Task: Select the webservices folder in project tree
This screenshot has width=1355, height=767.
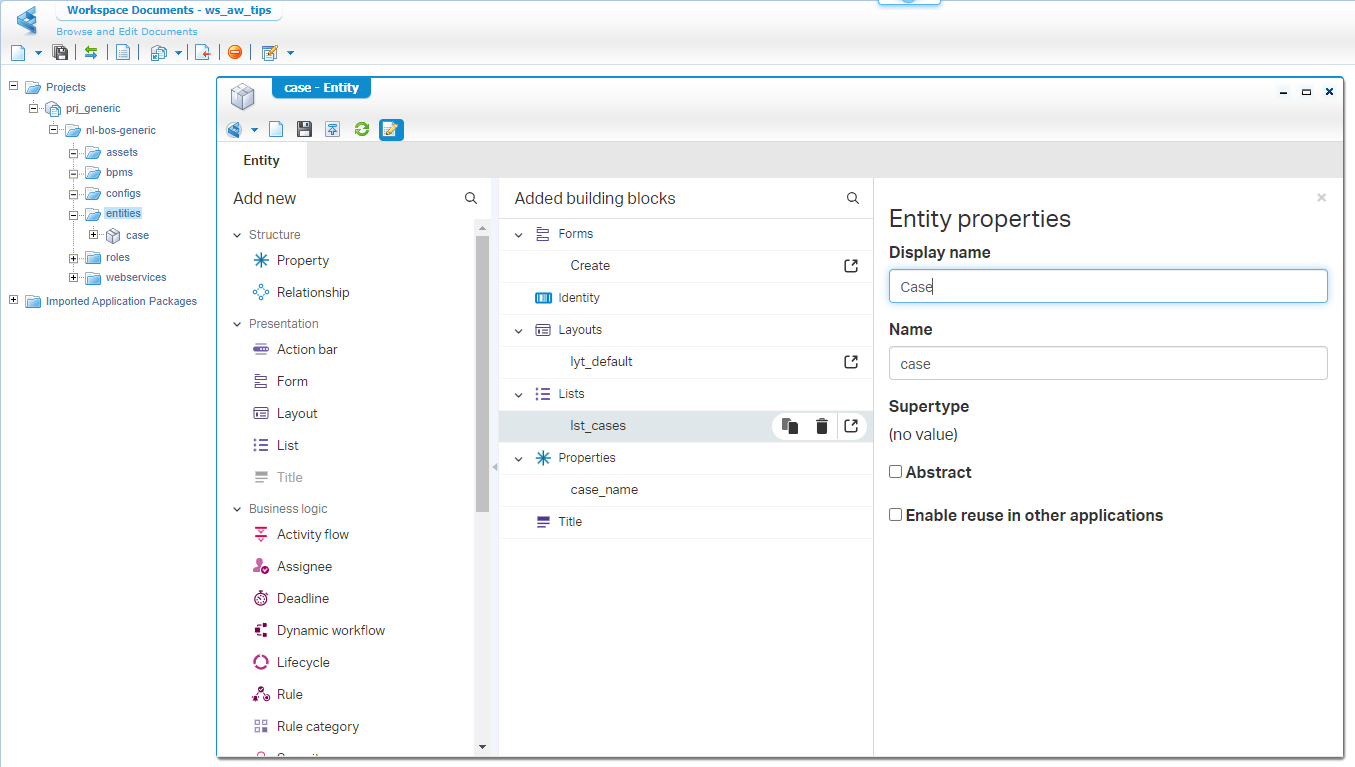Action: click(135, 277)
